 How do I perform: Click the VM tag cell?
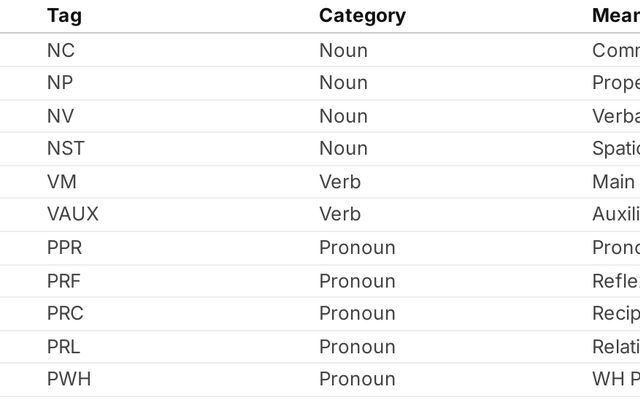point(62,182)
